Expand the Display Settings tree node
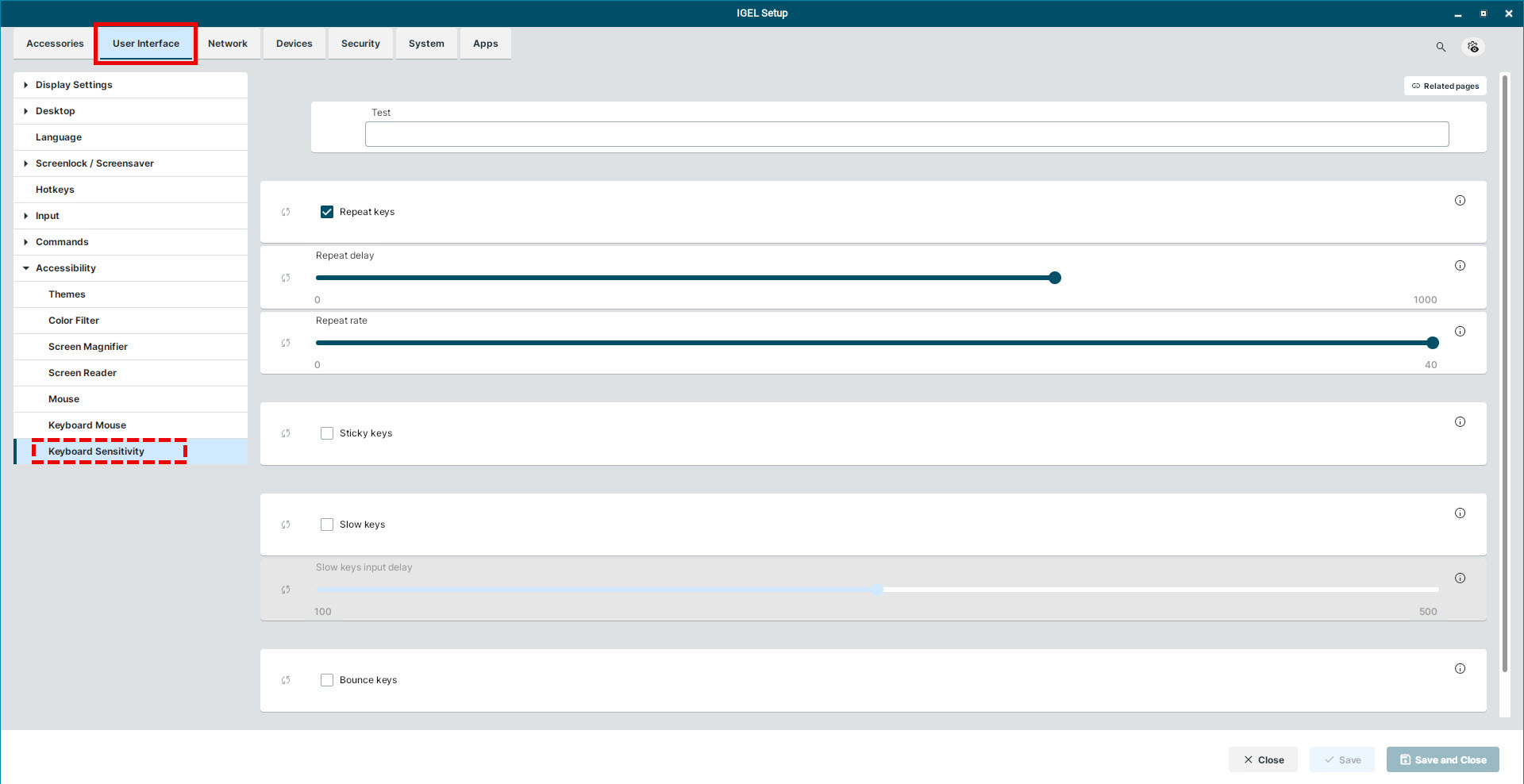The height and width of the screenshot is (784, 1524). click(26, 85)
